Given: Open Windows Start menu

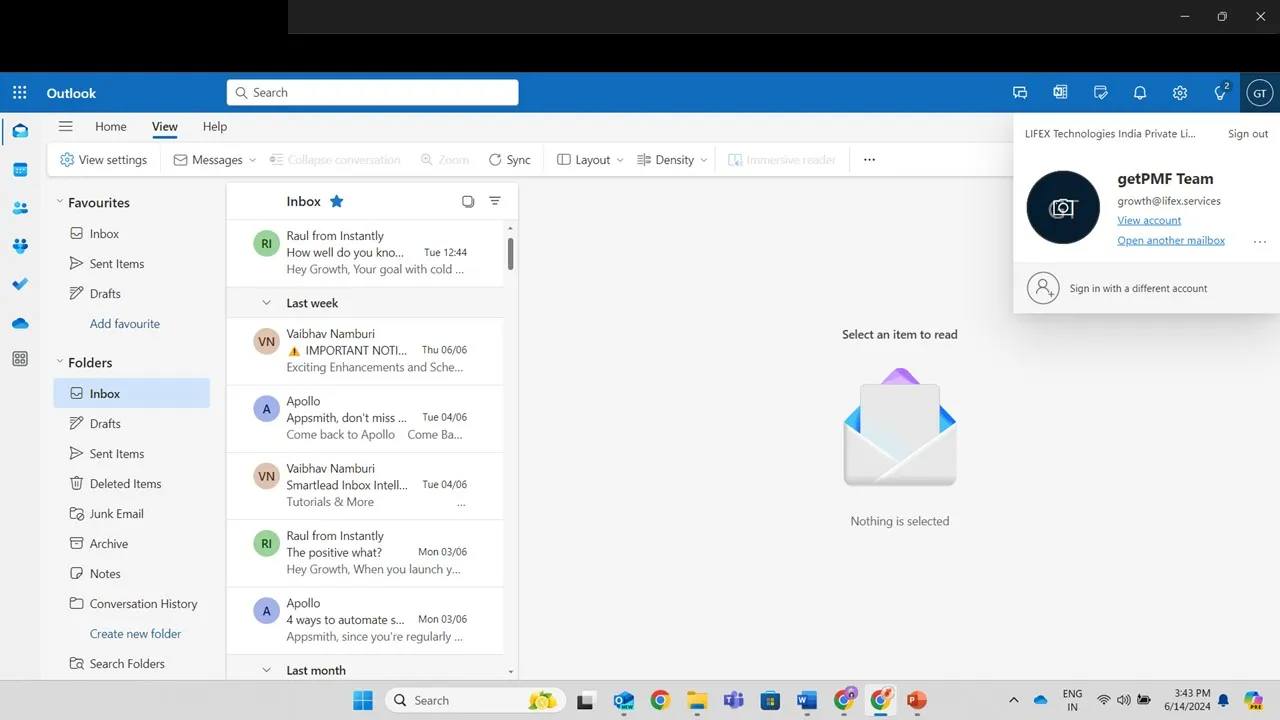Looking at the screenshot, I should point(363,700).
